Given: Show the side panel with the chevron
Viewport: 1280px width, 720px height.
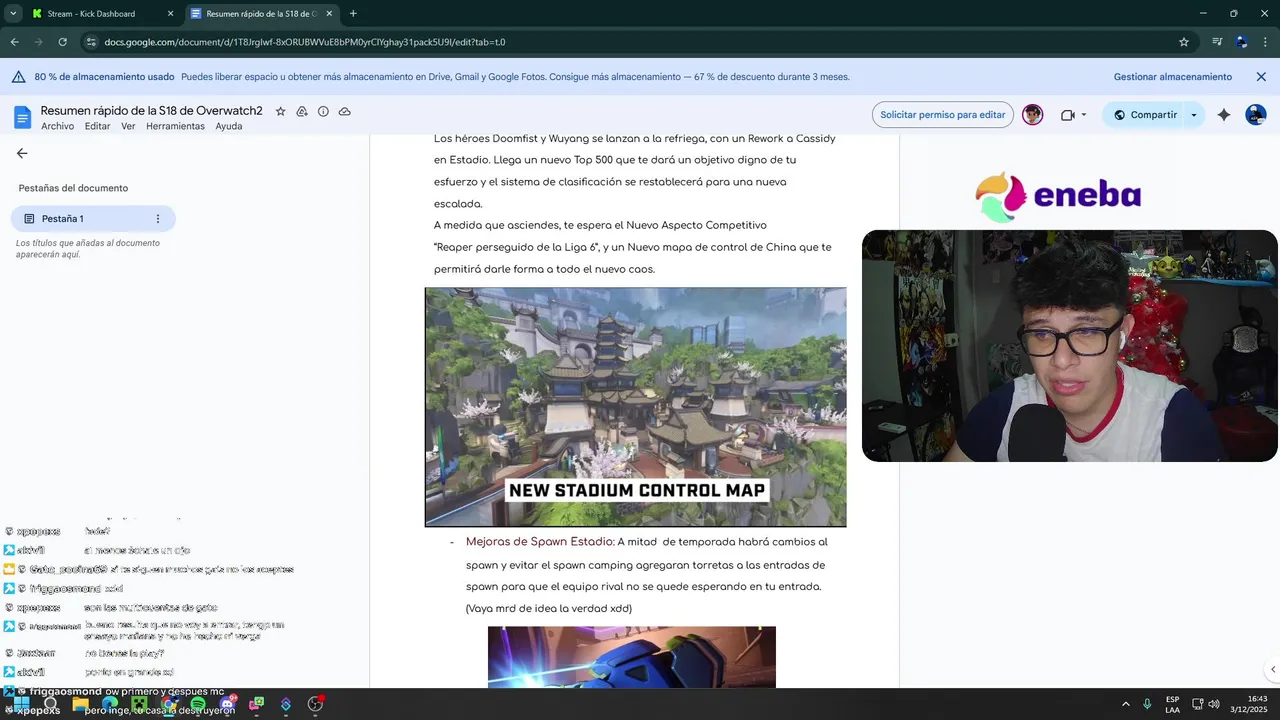Looking at the screenshot, I should tap(1272, 669).
